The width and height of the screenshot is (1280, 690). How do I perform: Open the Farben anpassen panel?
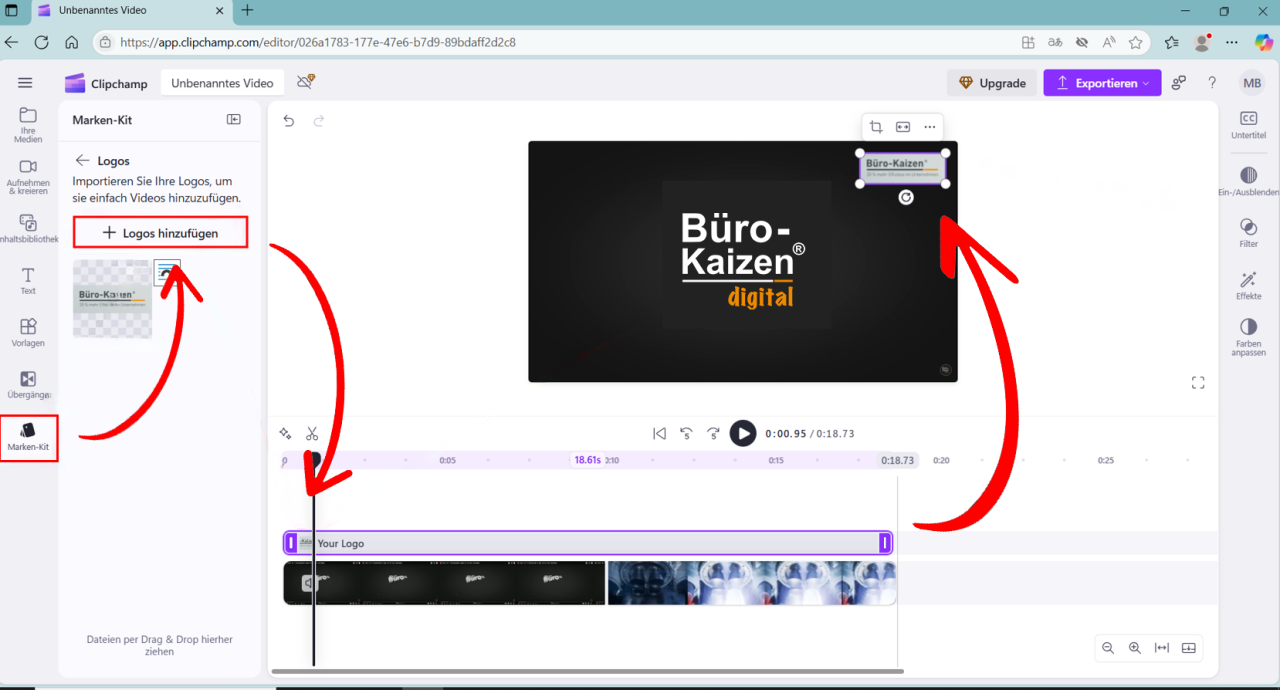coord(1248,337)
